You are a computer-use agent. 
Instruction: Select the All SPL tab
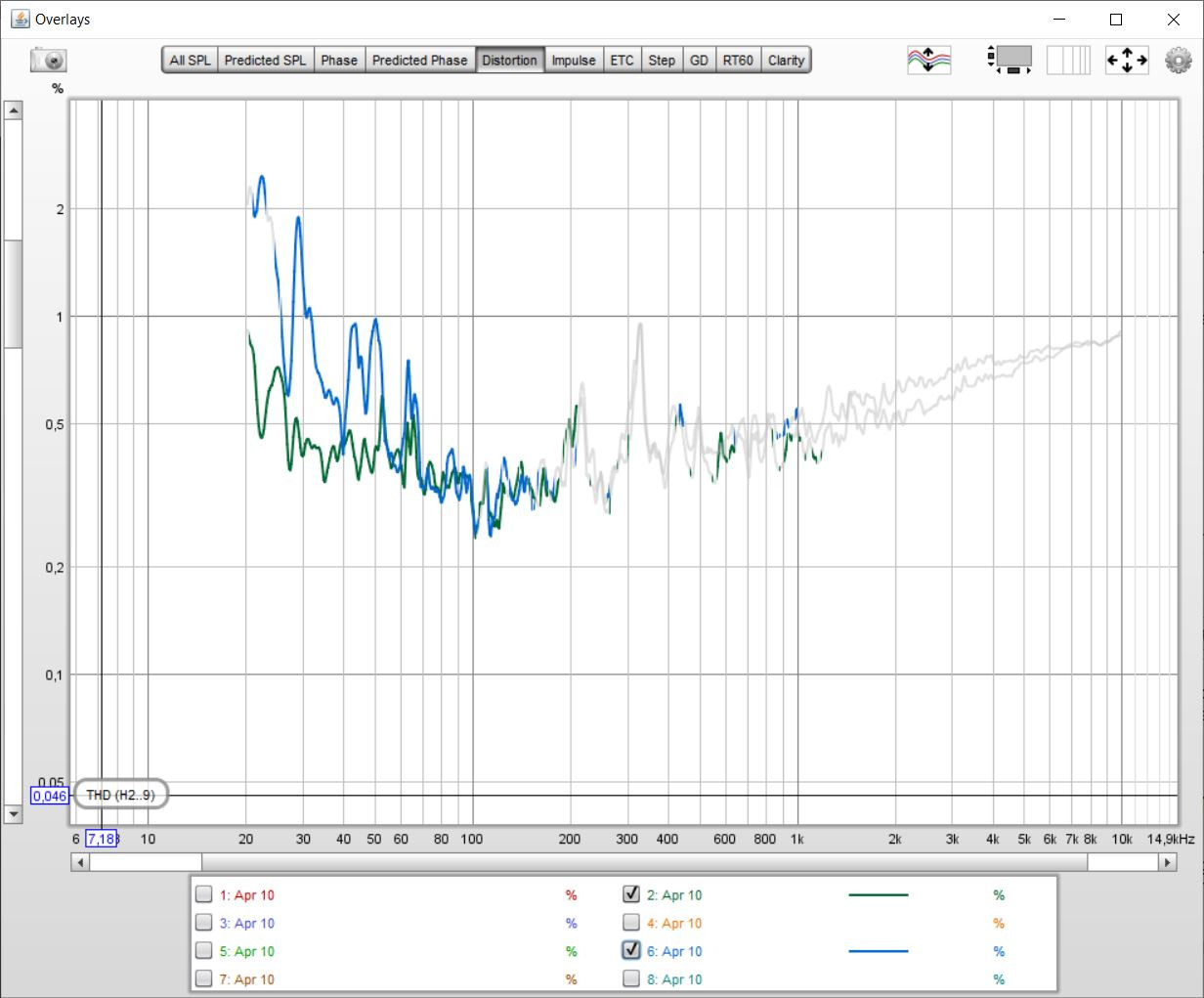point(190,60)
